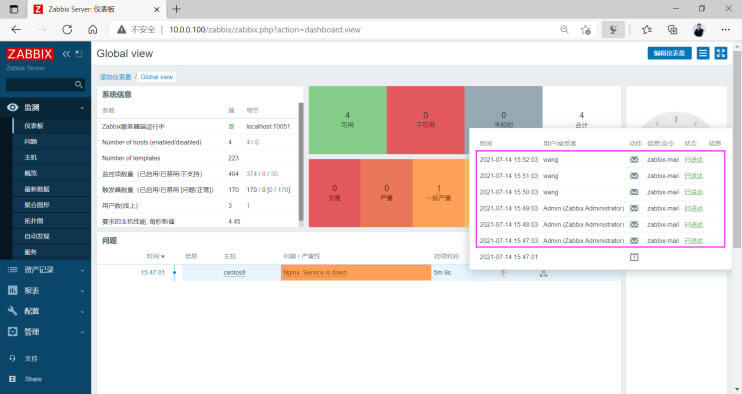The height and width of the screenshot is (394, 742).
Task: Click the green available hosts tile showing 4
Action: pos(348,120)
